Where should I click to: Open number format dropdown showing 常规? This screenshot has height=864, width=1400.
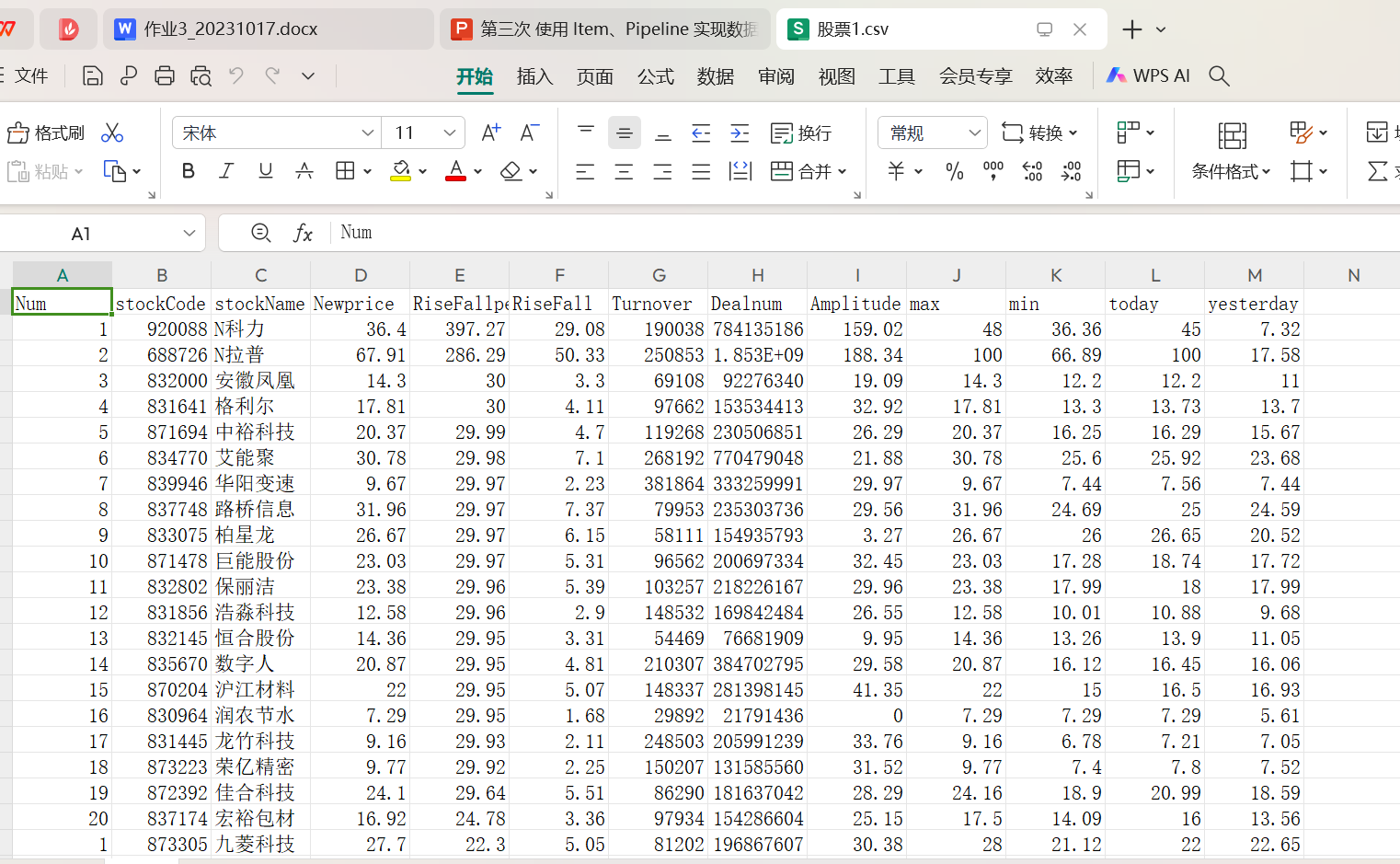coord(975,133)
